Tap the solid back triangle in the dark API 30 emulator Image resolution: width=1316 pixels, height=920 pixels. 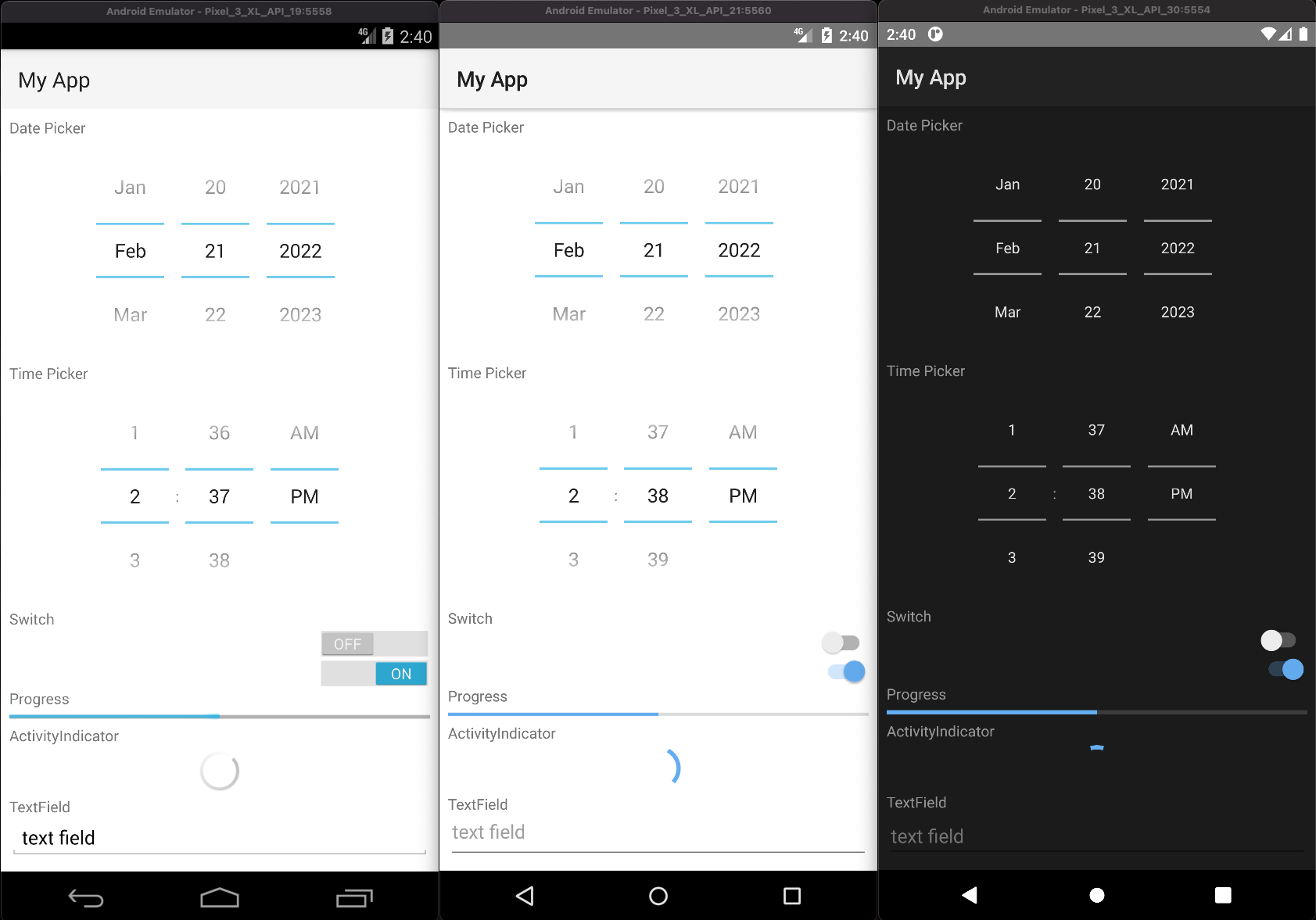coord(970,895)
